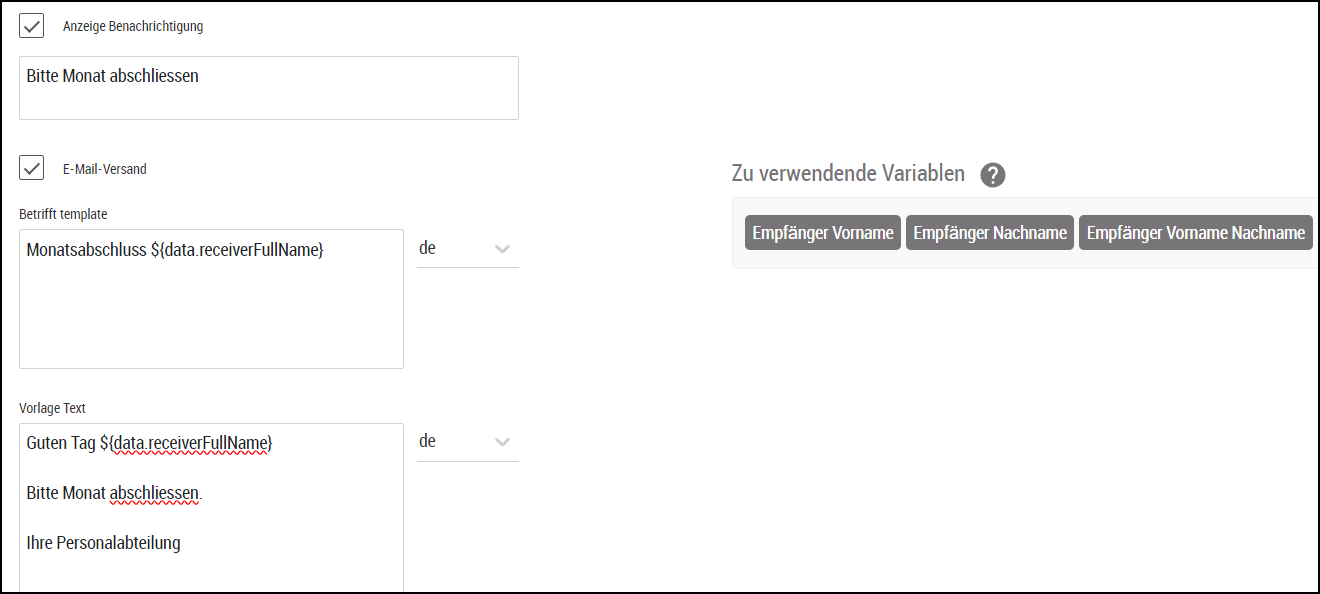1320x594 pixels.
Task: Insert the Empfänger Vorname Nachname variable
Action: [1196, 232]
